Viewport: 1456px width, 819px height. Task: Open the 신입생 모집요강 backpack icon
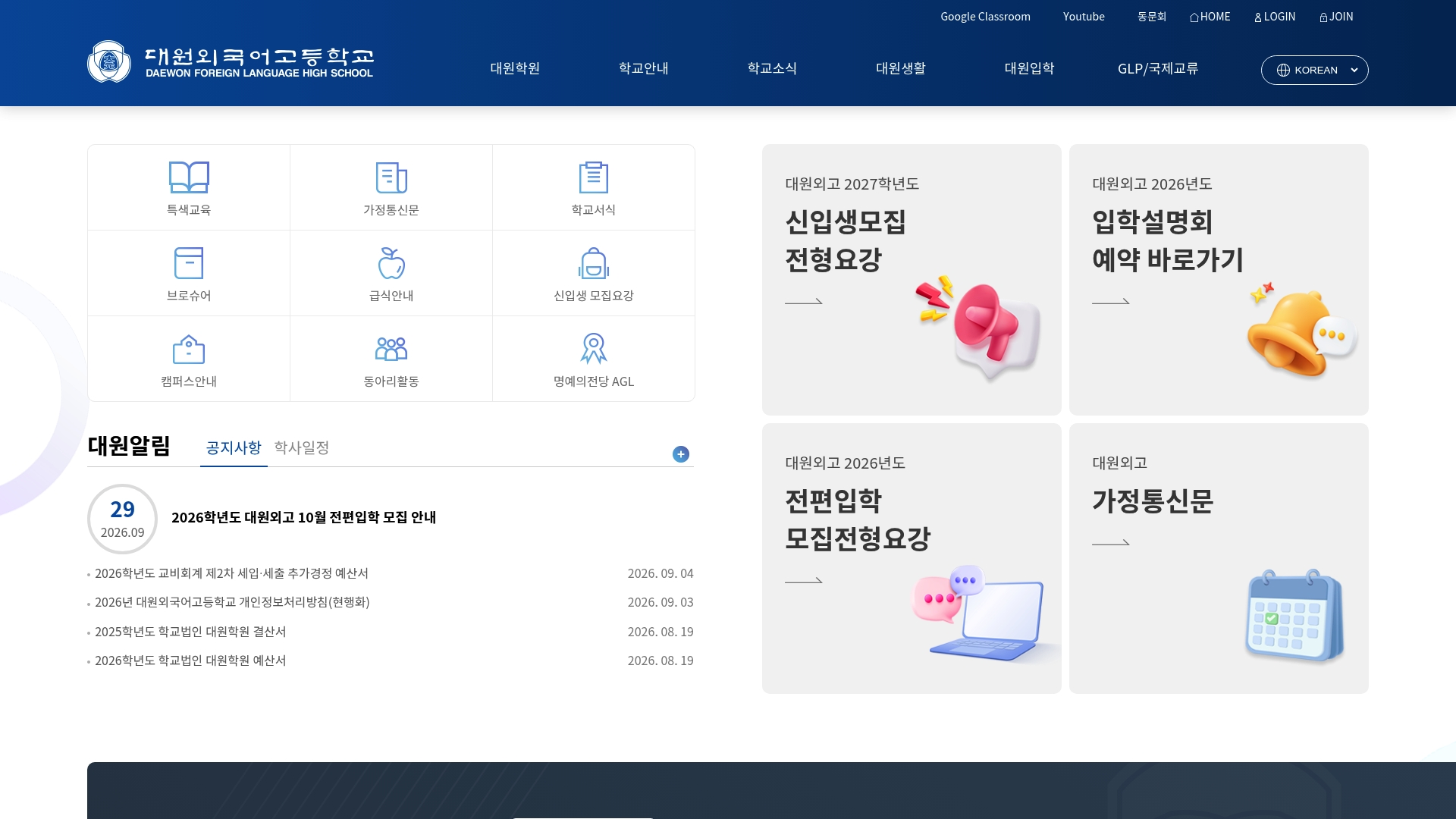tap(594, 263)
